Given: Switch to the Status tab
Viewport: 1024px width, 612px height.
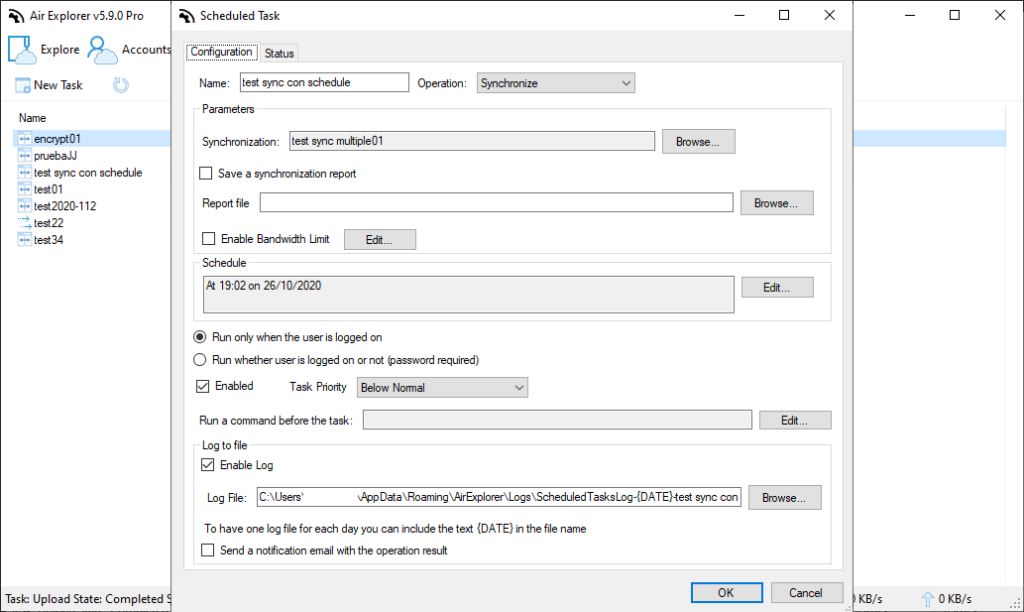Looking at the screenshot, I should click(x=279, y=52).
